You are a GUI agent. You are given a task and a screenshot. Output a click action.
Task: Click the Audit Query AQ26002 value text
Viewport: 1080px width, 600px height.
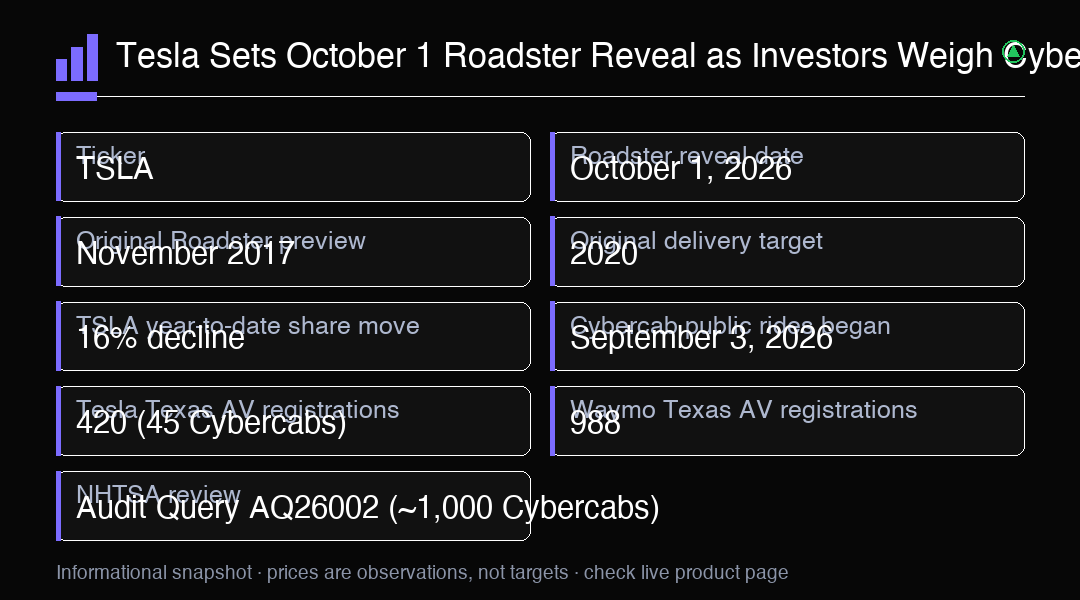[x=368, y=508]
